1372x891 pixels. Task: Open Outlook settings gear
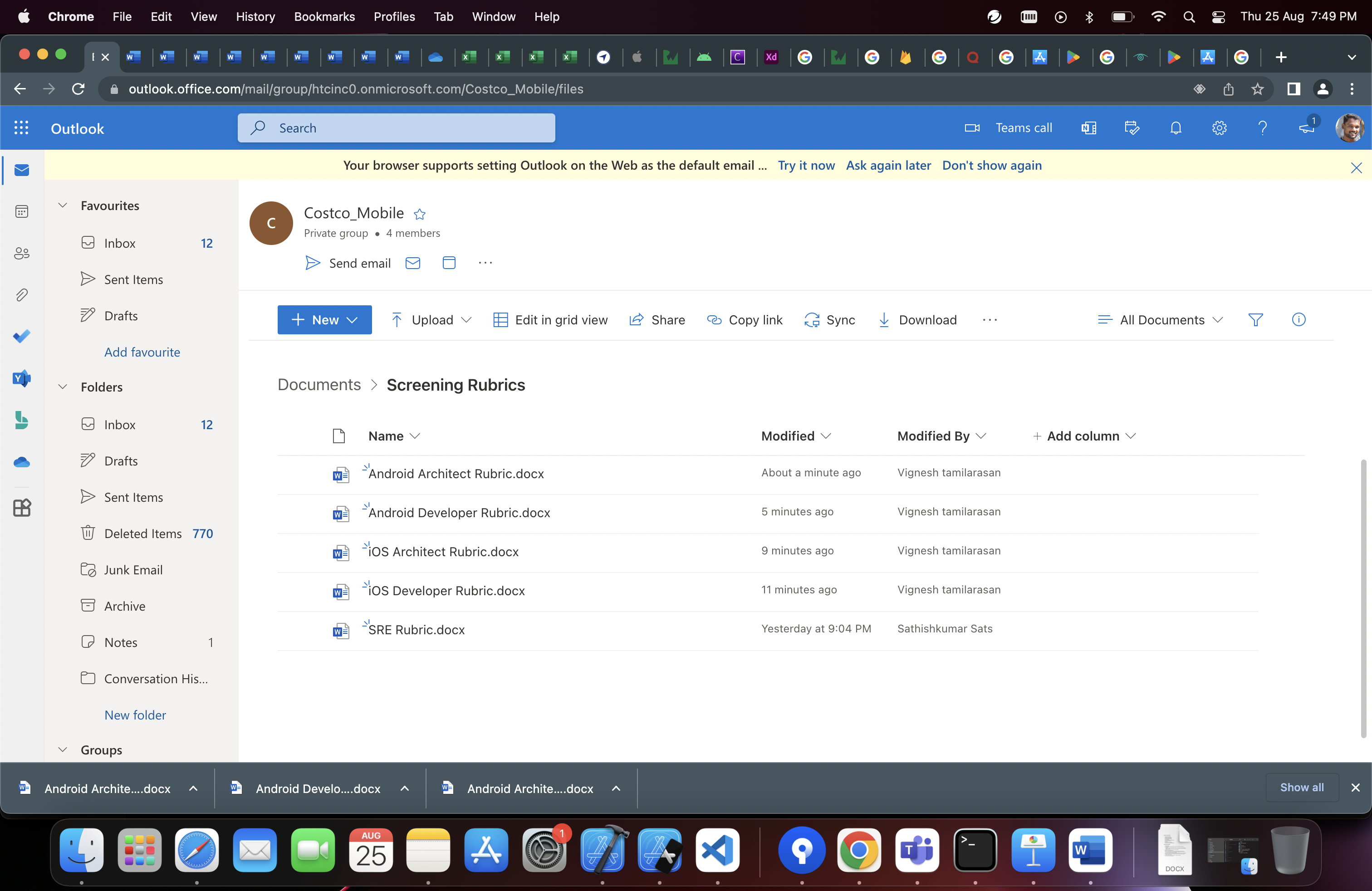click(x=1219, y=128)
